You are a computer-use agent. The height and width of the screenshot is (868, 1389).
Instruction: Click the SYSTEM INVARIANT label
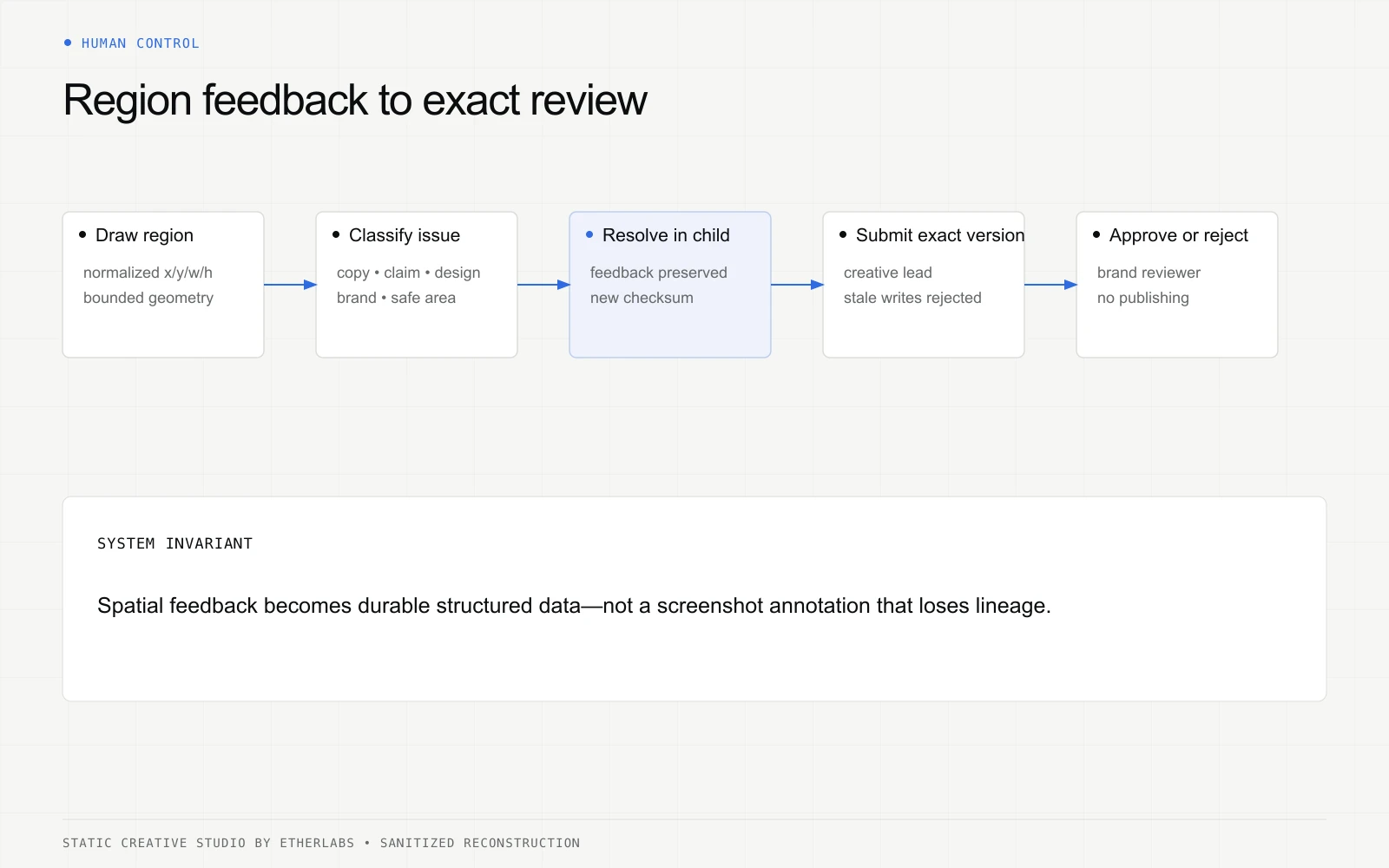click(x=174, y=543)
